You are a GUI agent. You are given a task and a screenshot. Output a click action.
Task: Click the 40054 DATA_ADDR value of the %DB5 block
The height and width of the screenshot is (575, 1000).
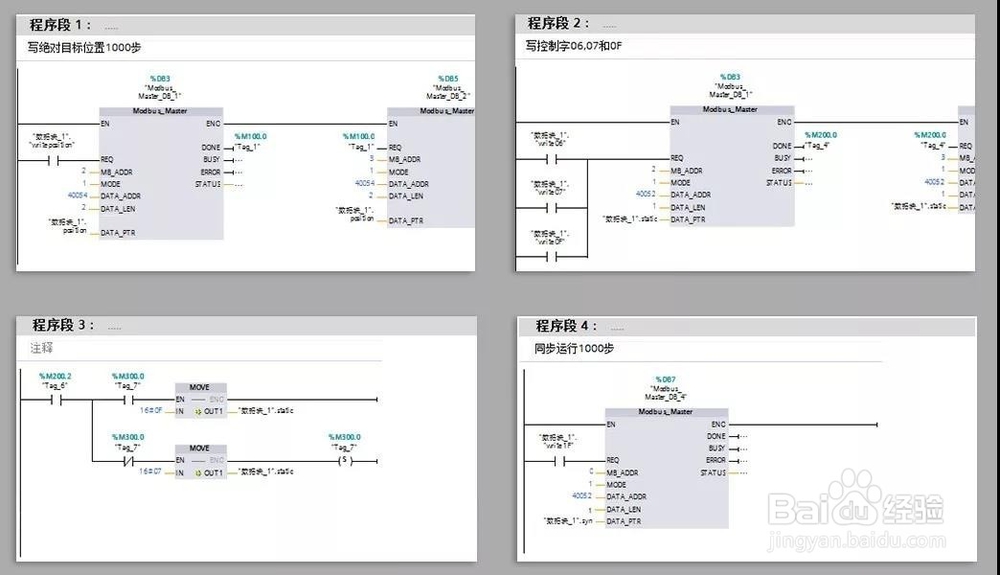[x=365, y=184]
